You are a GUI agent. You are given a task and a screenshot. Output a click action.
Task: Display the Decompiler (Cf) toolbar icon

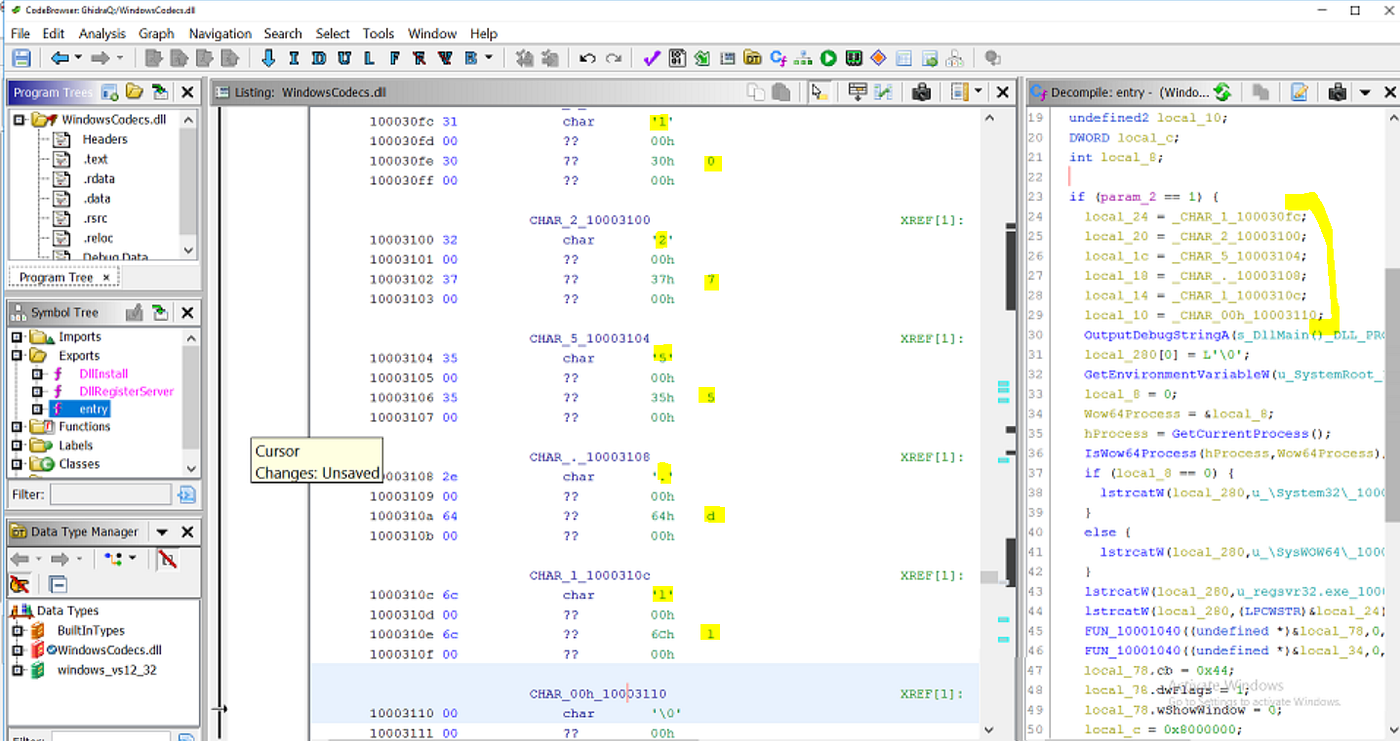(778, 58)
